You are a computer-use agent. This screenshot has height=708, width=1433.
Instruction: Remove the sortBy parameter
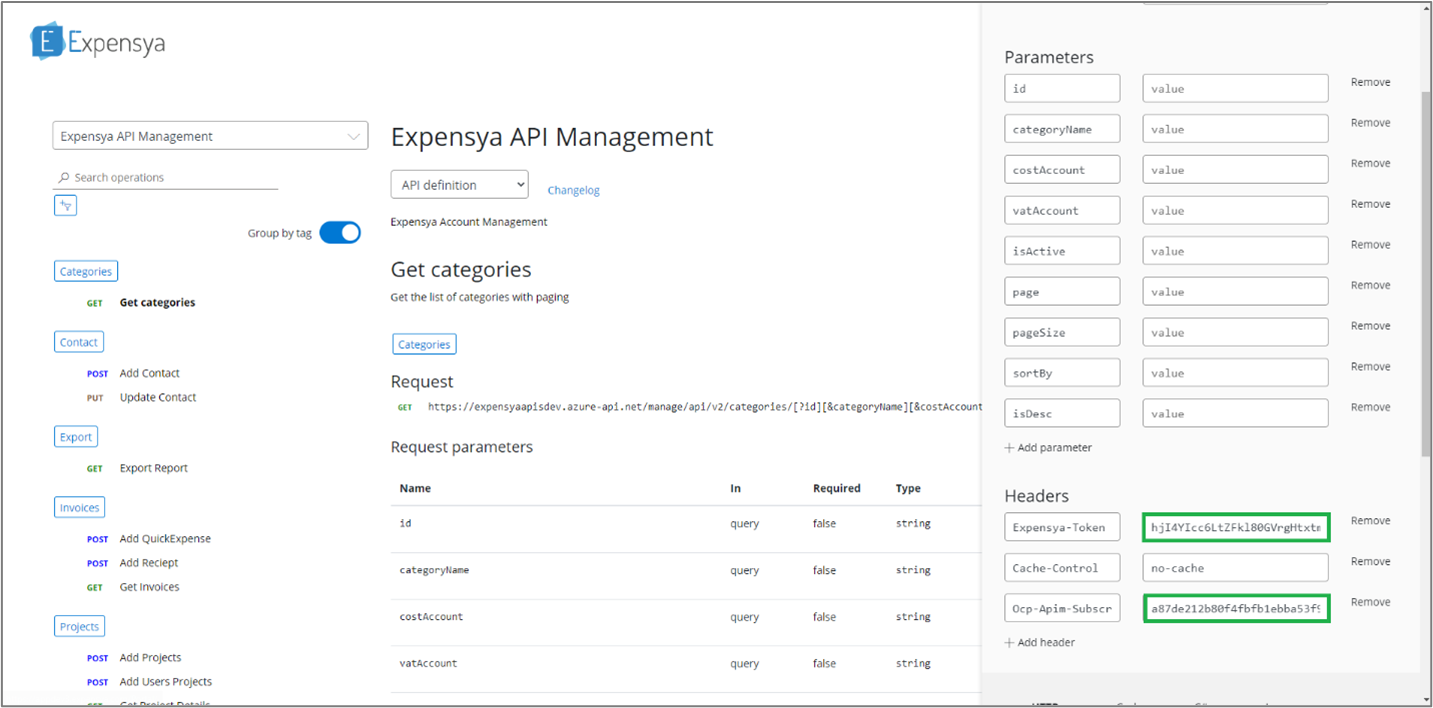[x=1370, y=367]
